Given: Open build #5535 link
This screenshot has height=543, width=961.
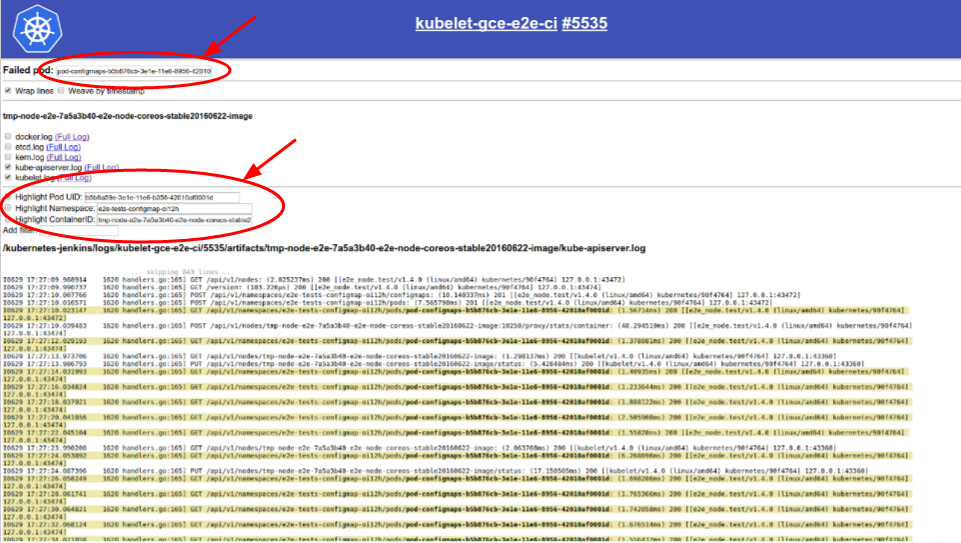Looking at the screenshot, I should [585, 23].
